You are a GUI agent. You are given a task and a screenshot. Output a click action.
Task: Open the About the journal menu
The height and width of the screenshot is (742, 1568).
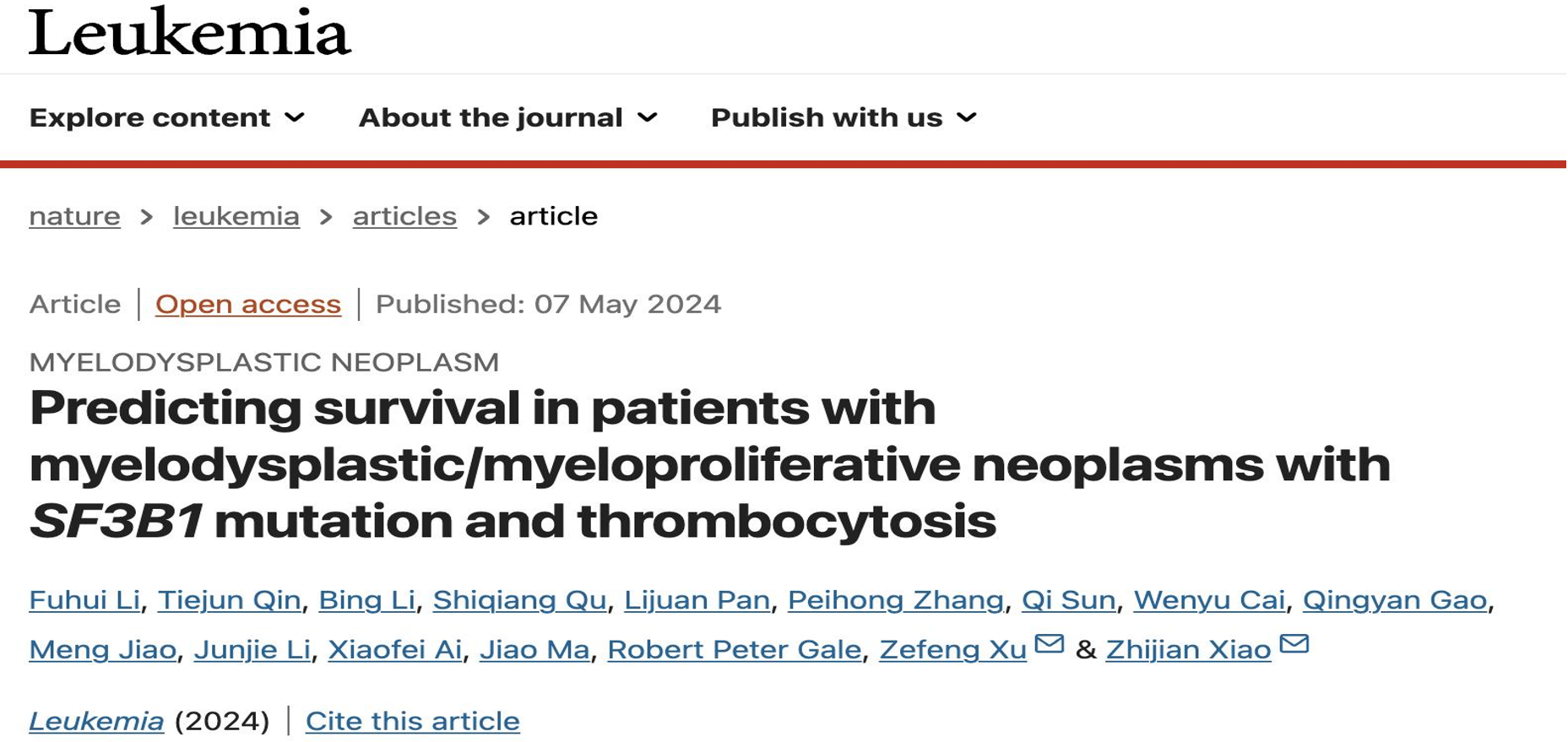point(507,117)
